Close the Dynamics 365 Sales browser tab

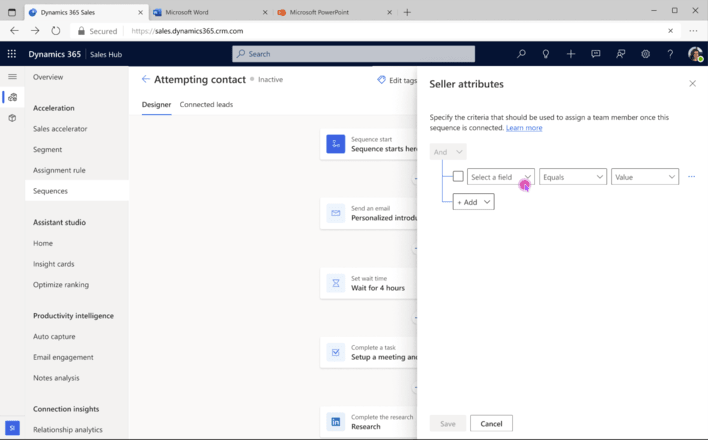[x=140, y=13]
